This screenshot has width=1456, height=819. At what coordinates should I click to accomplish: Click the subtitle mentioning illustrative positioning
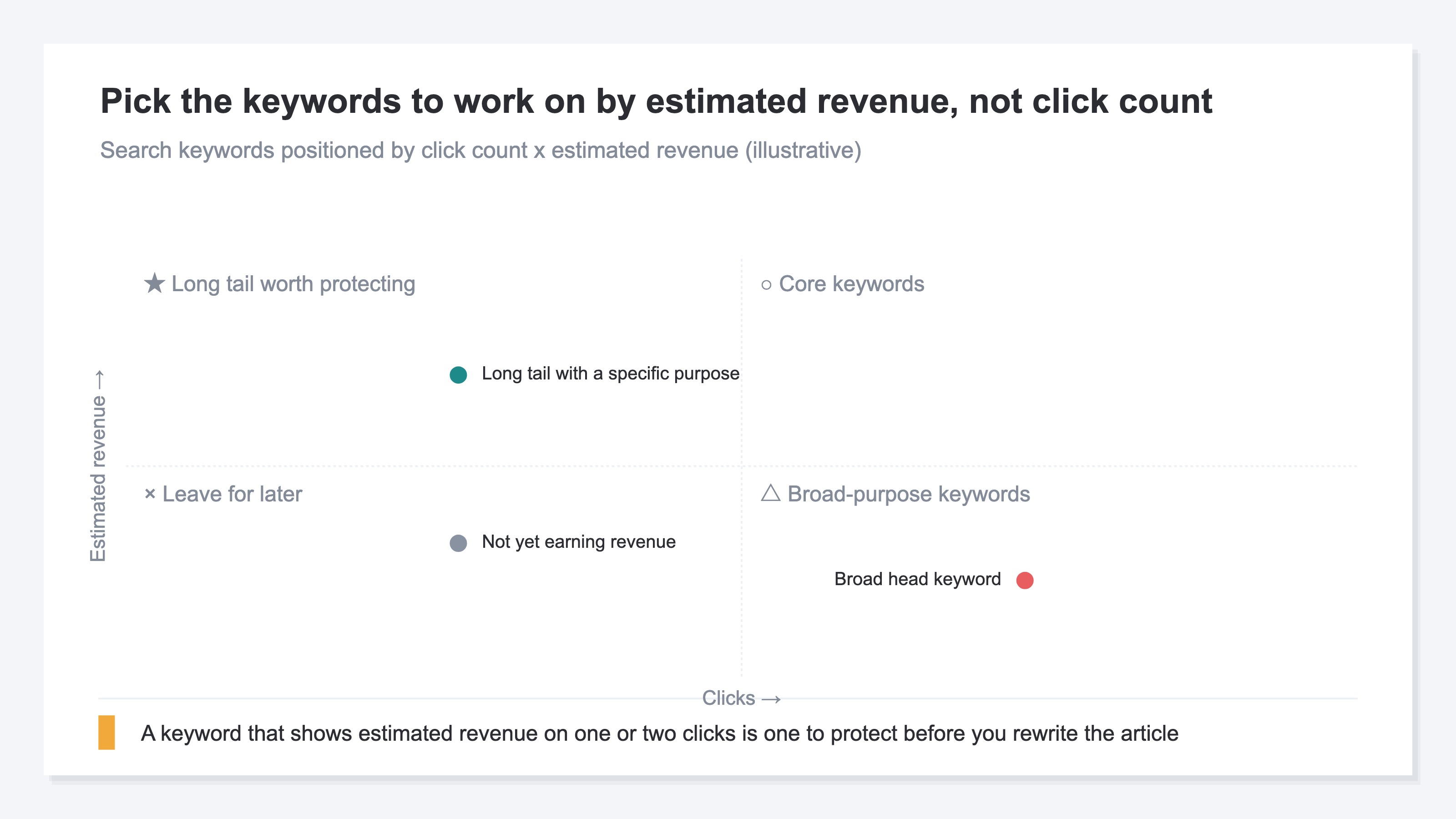480,150
